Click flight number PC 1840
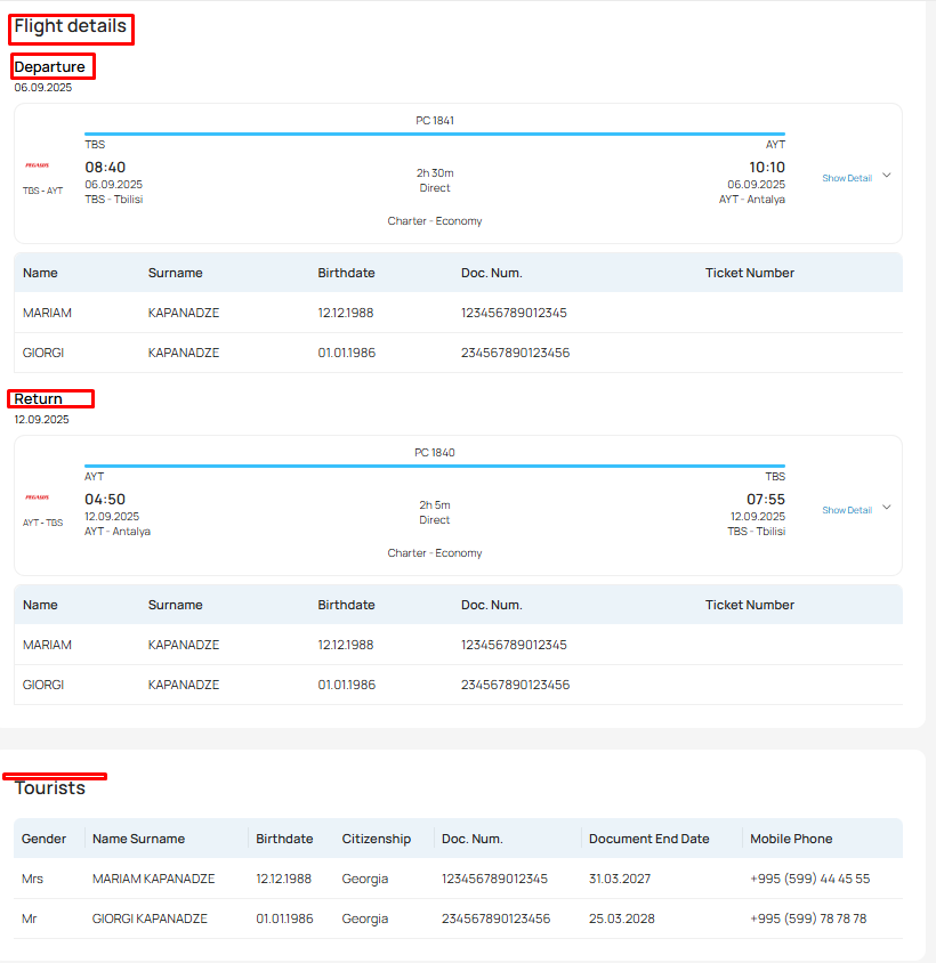This screenshot has height=964, width=936. click(435, 452)
